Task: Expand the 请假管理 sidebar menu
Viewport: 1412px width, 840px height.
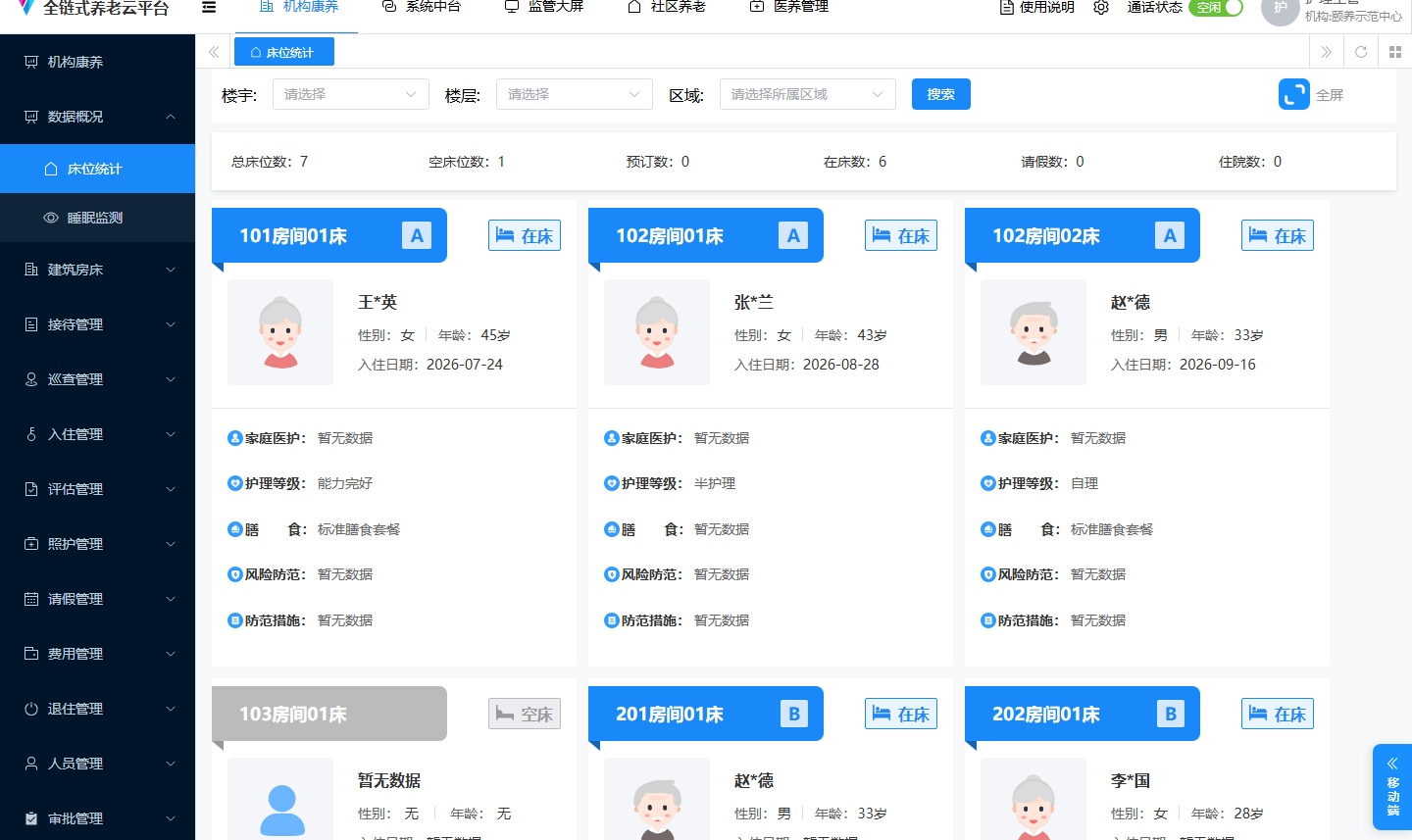Action: click(98, 599)
